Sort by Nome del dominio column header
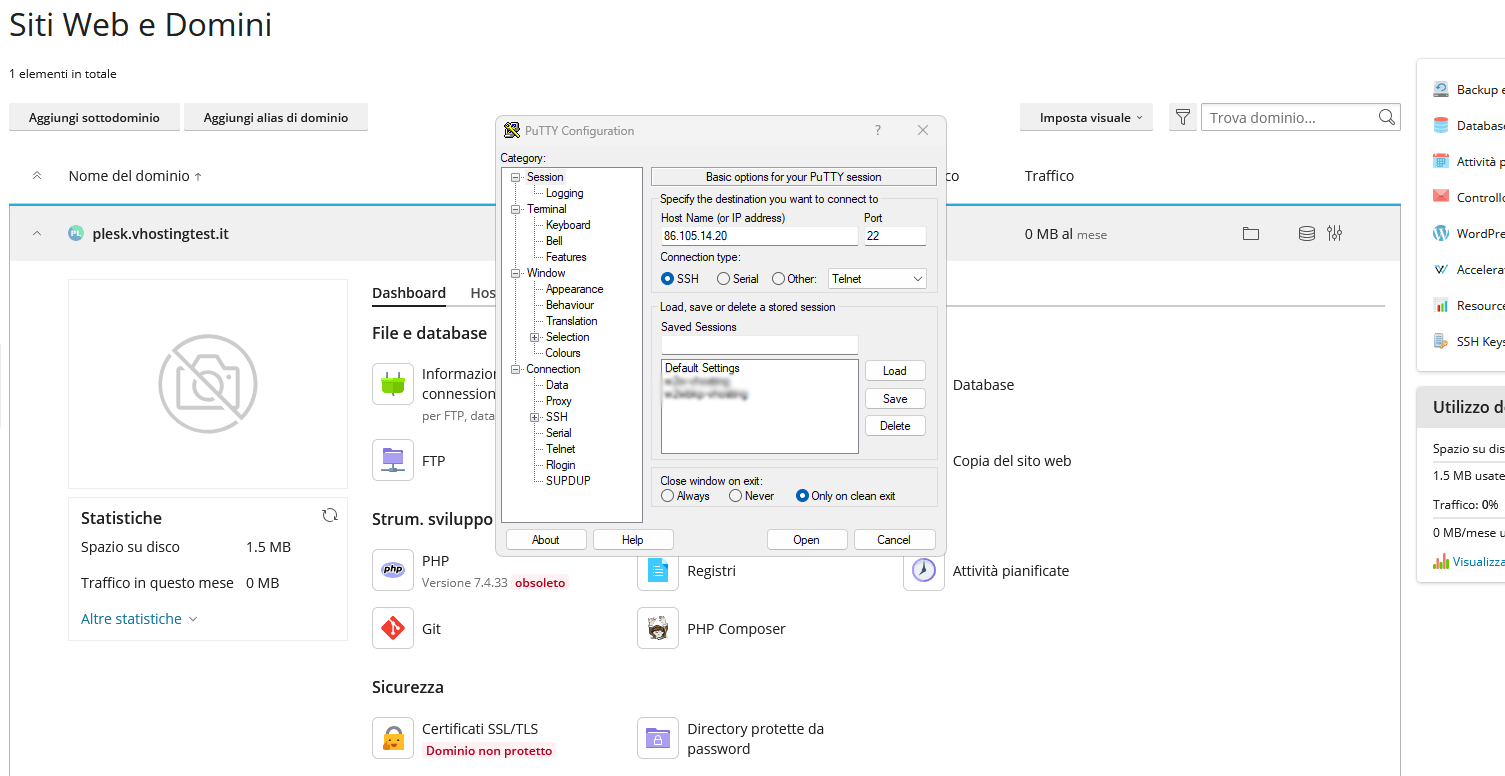The width and height of the screenshot is (1505, 776). pyautogui.click(x=135, y=176)
